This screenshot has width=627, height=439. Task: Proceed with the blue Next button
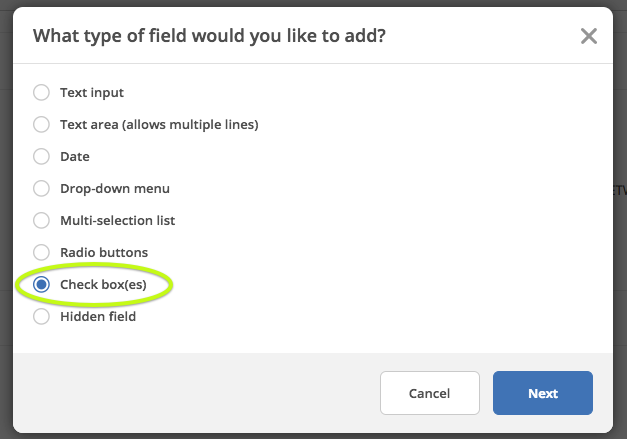pos(543,393)
